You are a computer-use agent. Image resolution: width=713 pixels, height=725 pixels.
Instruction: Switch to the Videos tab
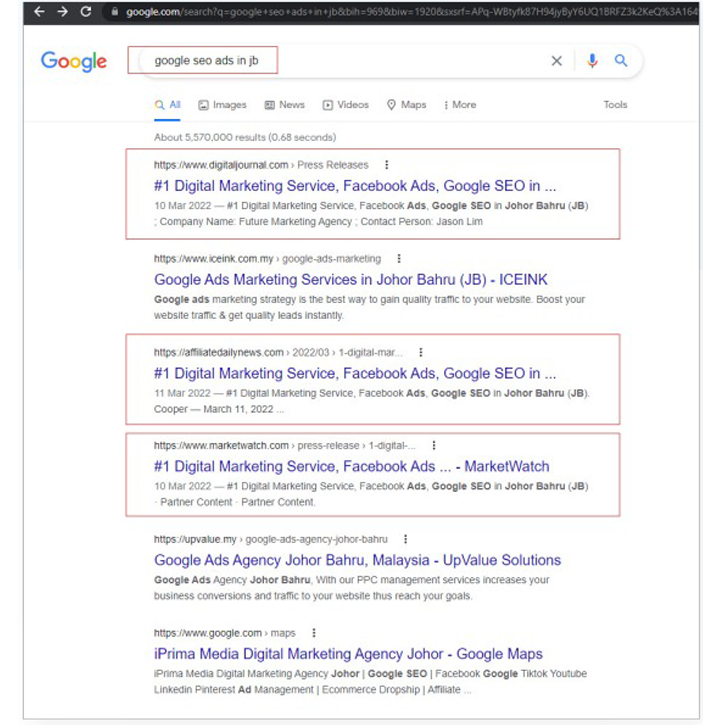coord(345,105)
